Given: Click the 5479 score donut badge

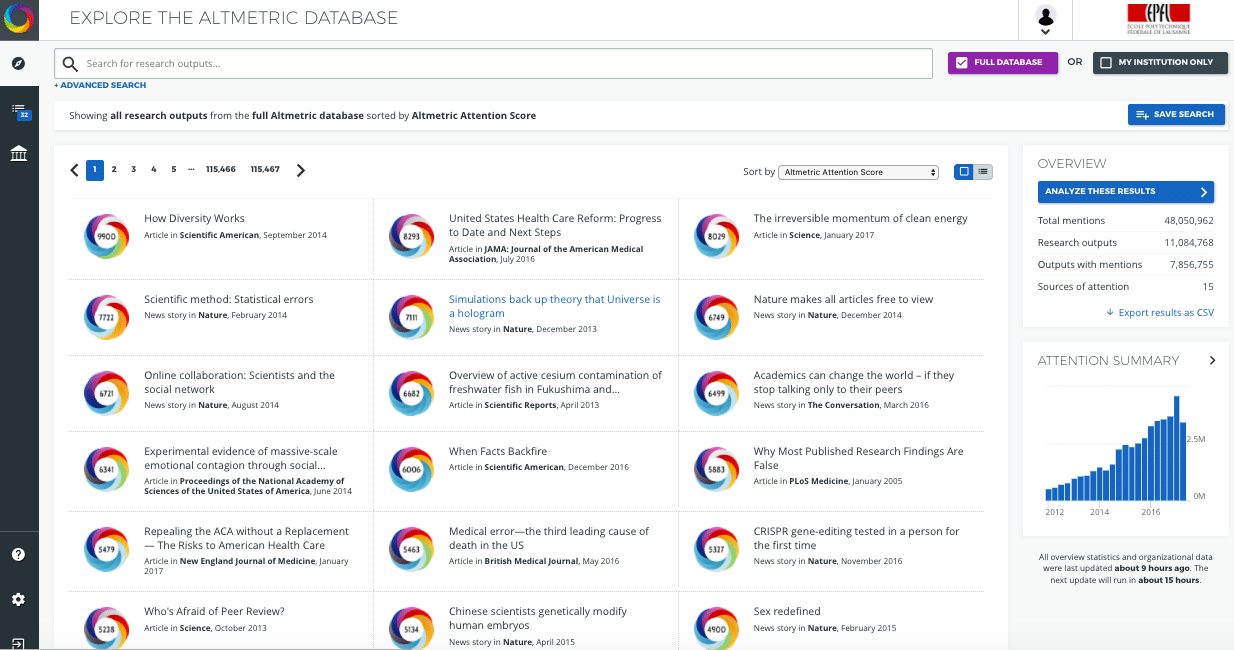Looking at the screenshot, I should (x=106, y=549).
